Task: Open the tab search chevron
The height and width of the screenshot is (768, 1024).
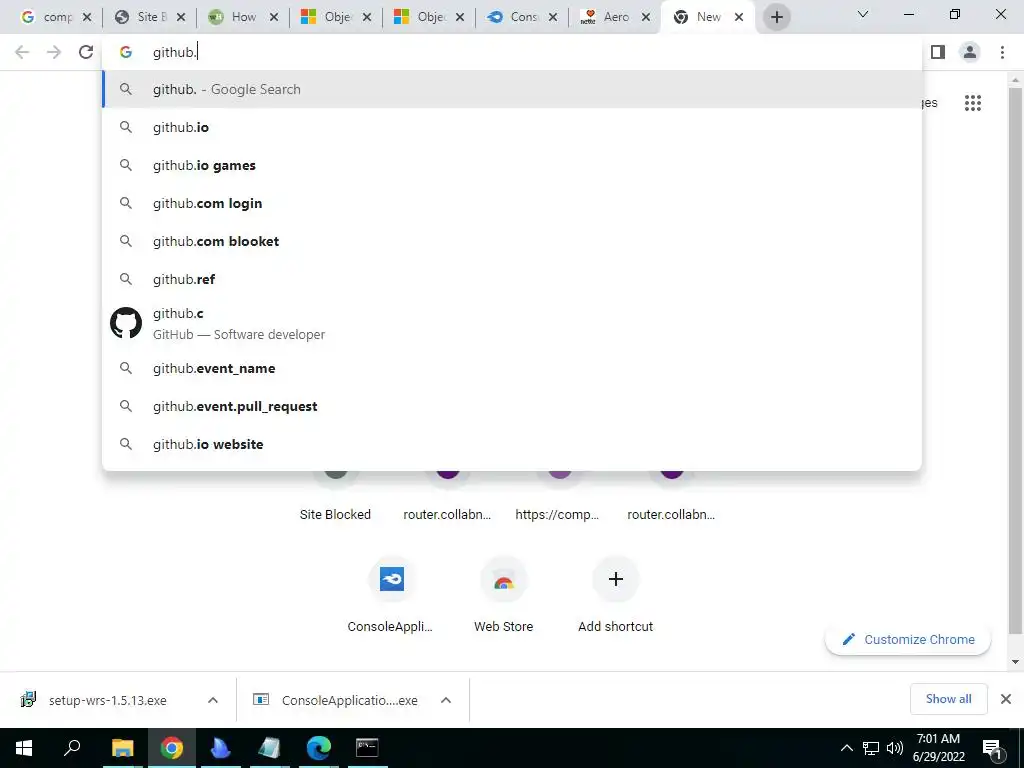Action: click(863, 14)
